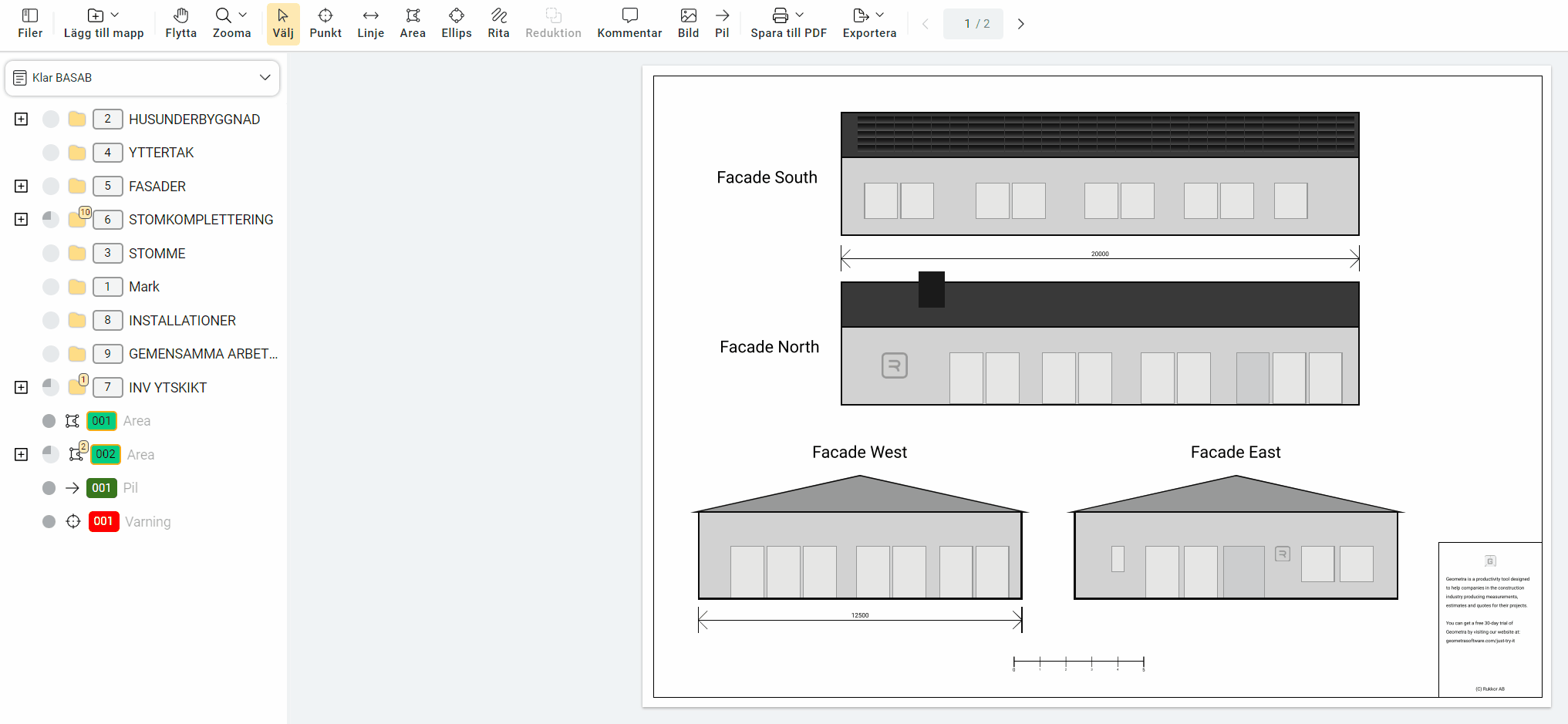Viewport: 1568px width, 724px height.
Task: Add a Kommentar annotation
Action: click(x=629, y=24)
